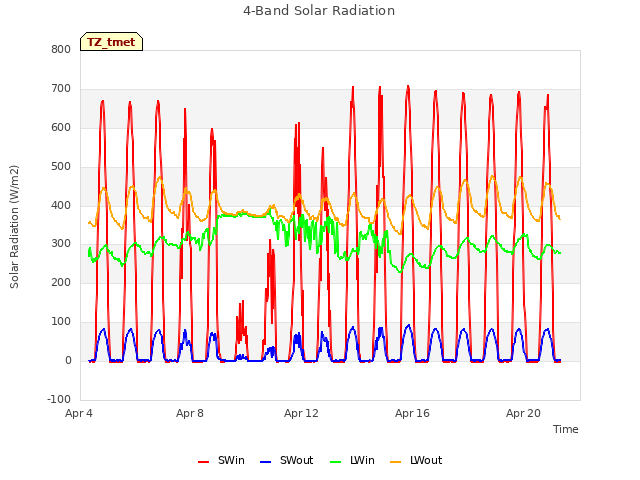Viewport: 640px width, 480px height.
Task: Click the Apr 8 x-axis label
Action: pyautogui.click(x=190, y=413)
